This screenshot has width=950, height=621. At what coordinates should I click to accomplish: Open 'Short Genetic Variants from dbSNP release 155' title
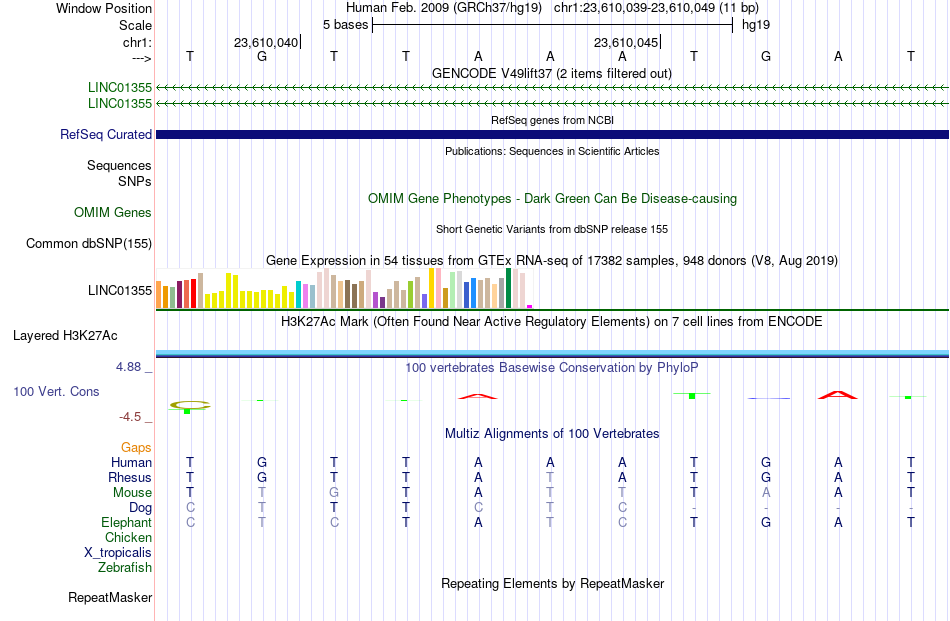coord(552,229)
